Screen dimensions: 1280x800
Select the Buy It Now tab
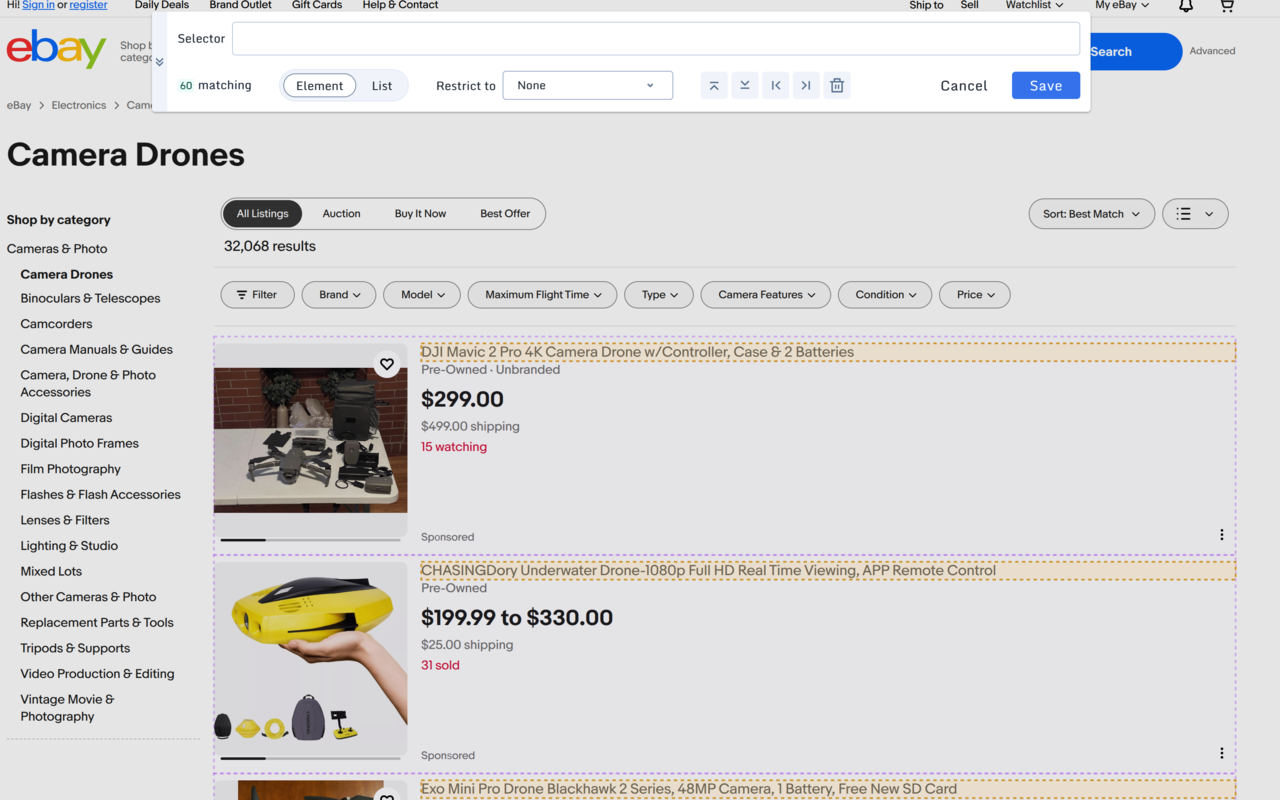click(x=420, y=214)
